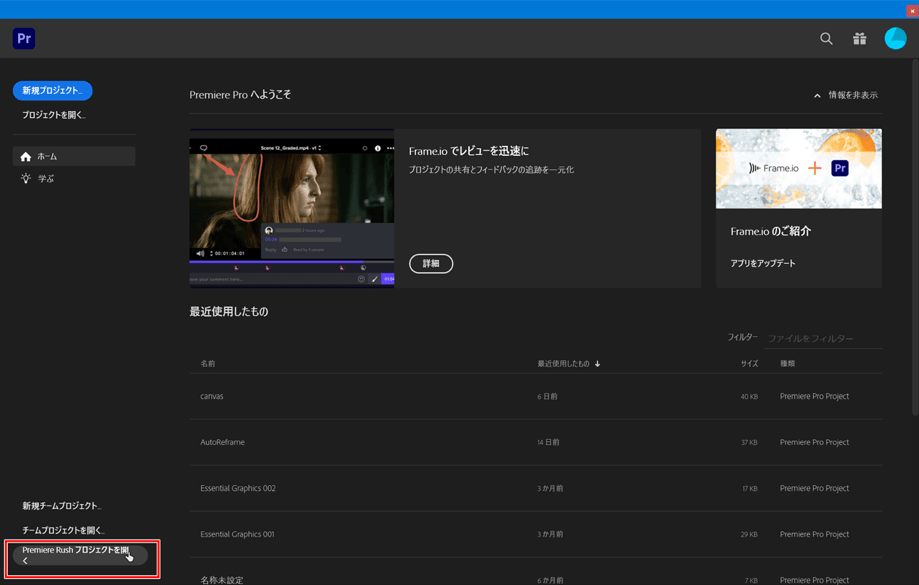Sort by 種類 column header
The height and width of the screenshot is (585, 919).
[x=787, y=363]
